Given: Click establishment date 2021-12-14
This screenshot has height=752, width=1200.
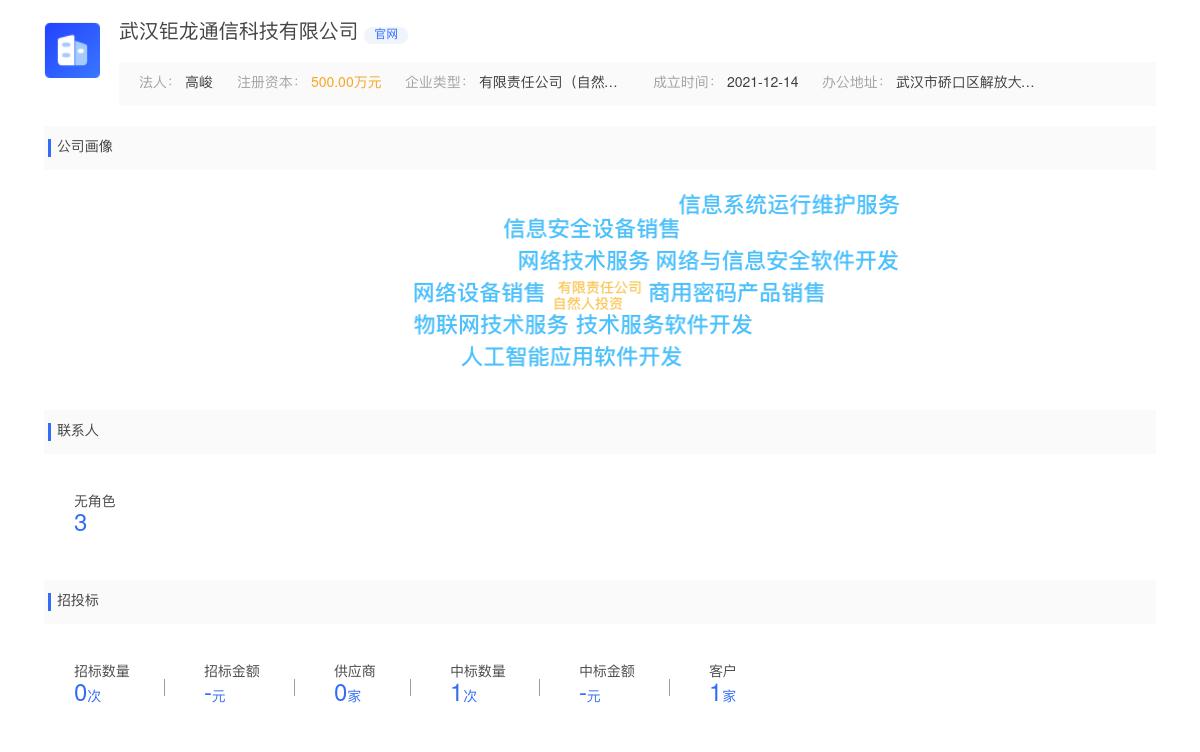Looking at the screenshot, I should pyautogui.click(x=762, y=82).
